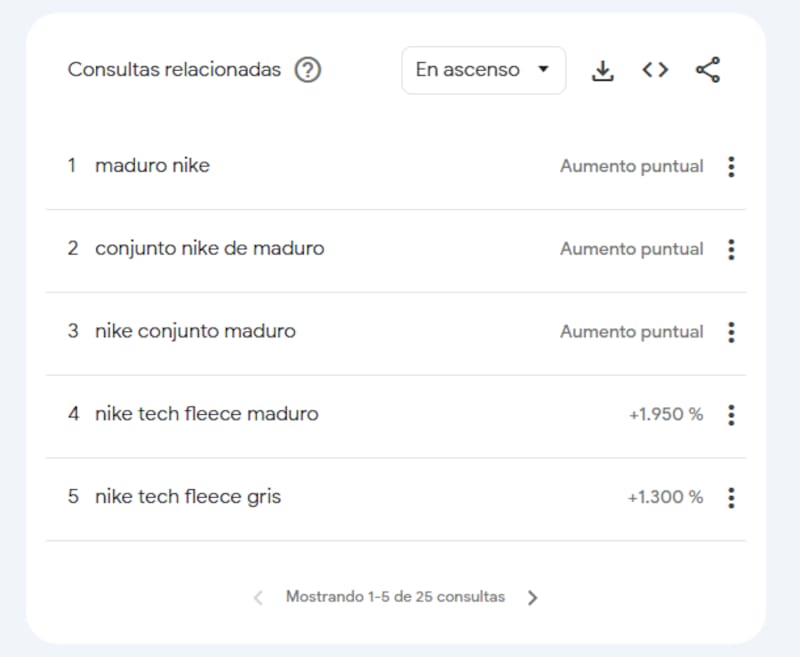Image resolution: width=800 pixels, height=657 pixels.
Task: Go to the next page of queries
Action: point(533,597)
